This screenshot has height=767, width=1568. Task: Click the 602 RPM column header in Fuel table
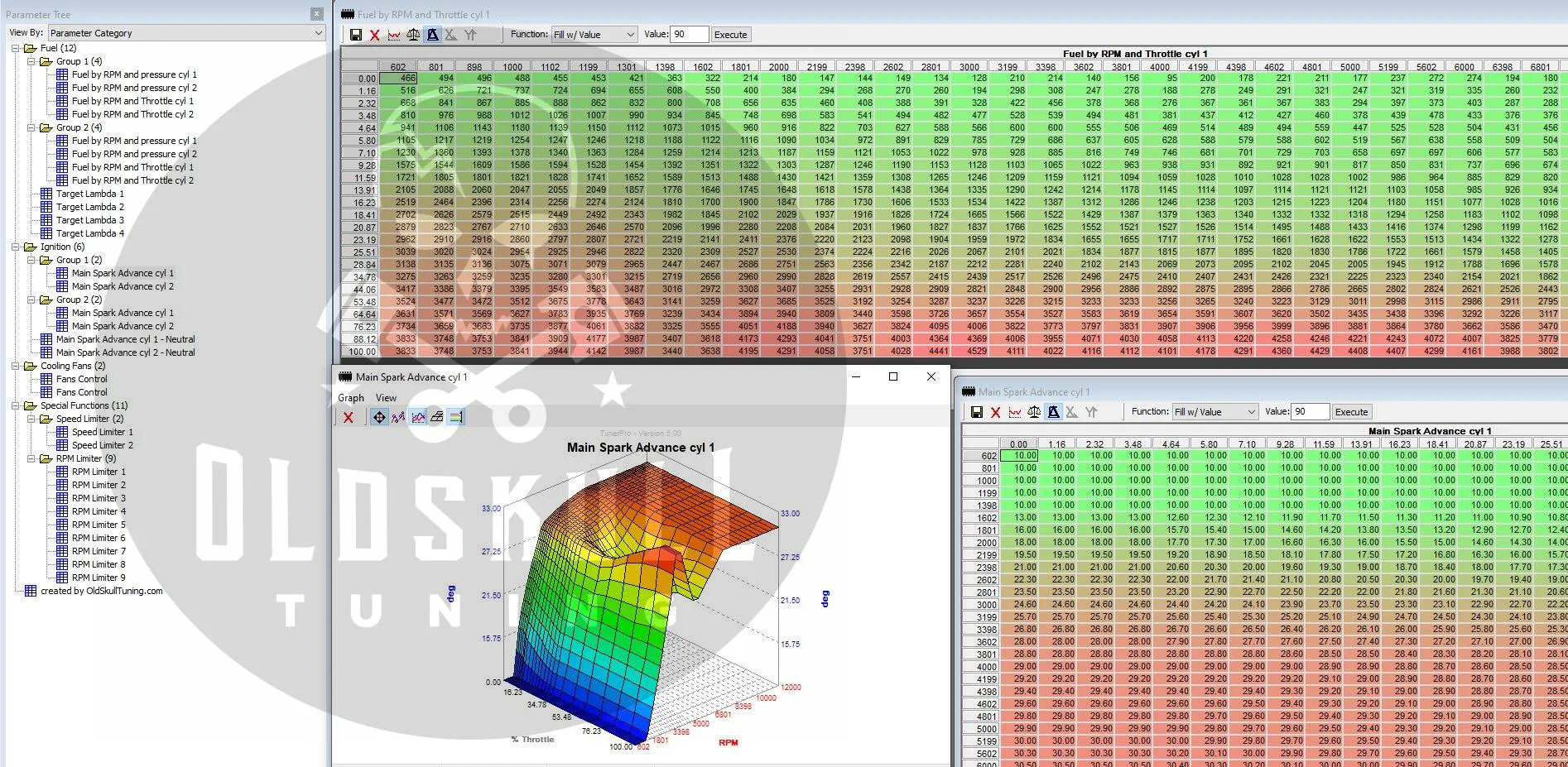398,66
